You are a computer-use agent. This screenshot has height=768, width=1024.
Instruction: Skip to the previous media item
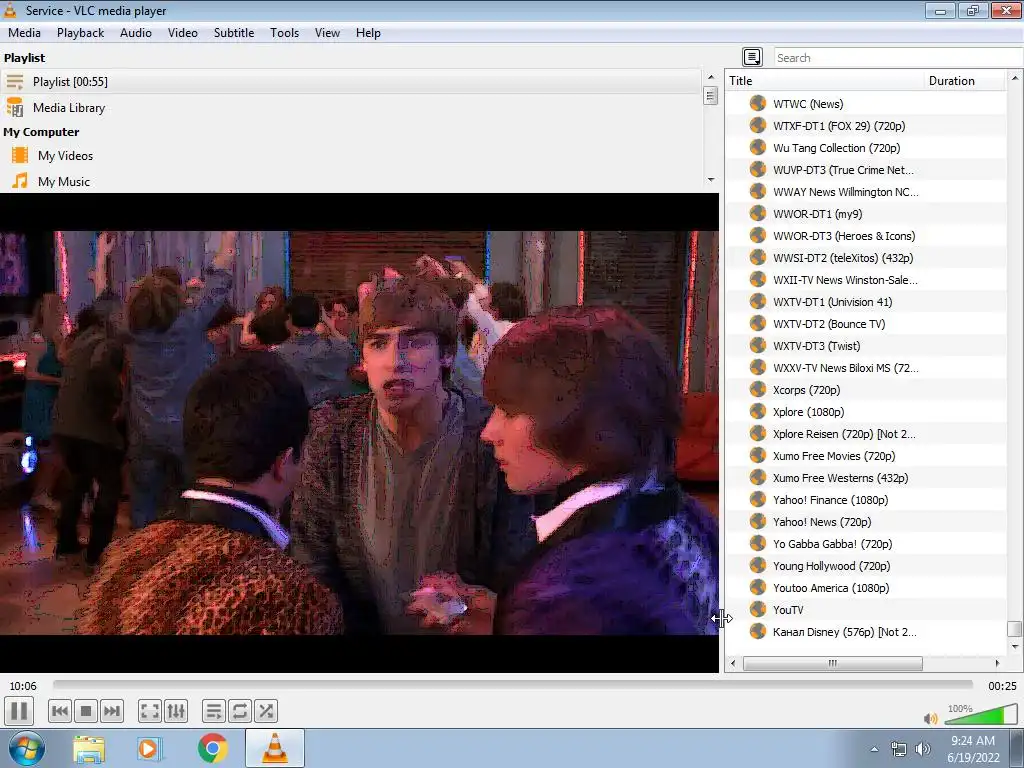60,711
